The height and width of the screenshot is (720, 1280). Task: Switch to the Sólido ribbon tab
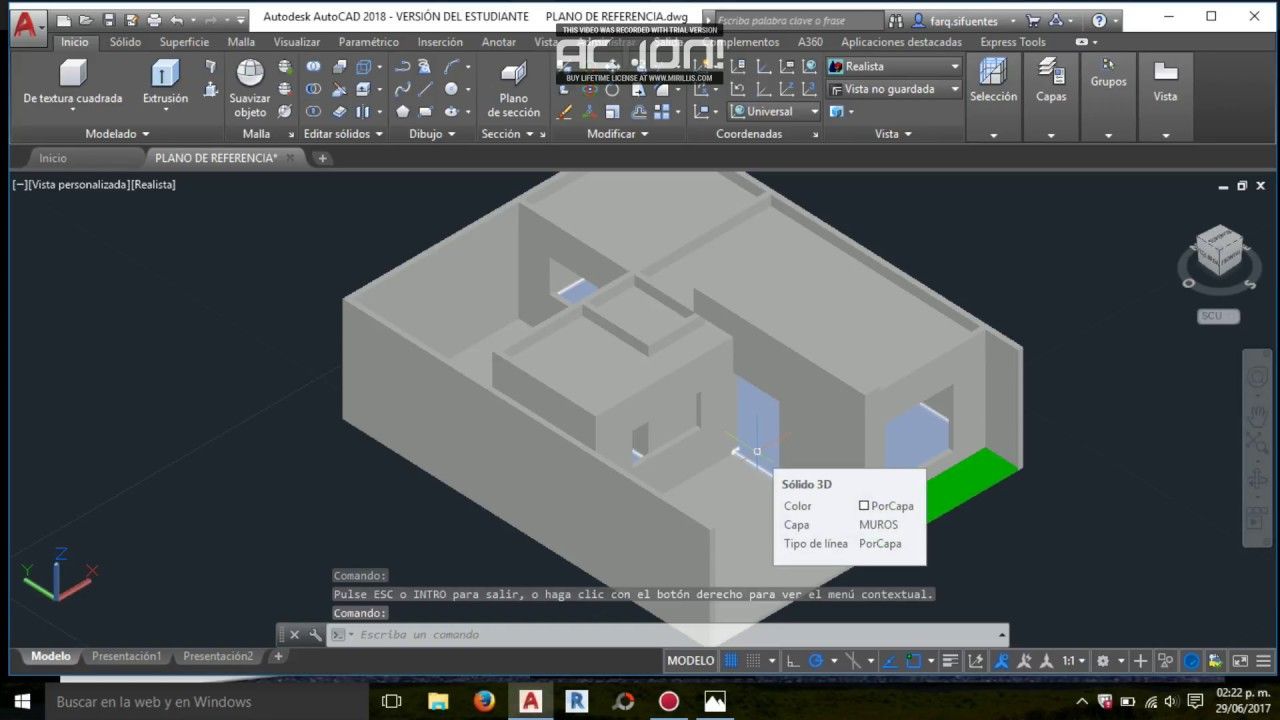[125, 42]
